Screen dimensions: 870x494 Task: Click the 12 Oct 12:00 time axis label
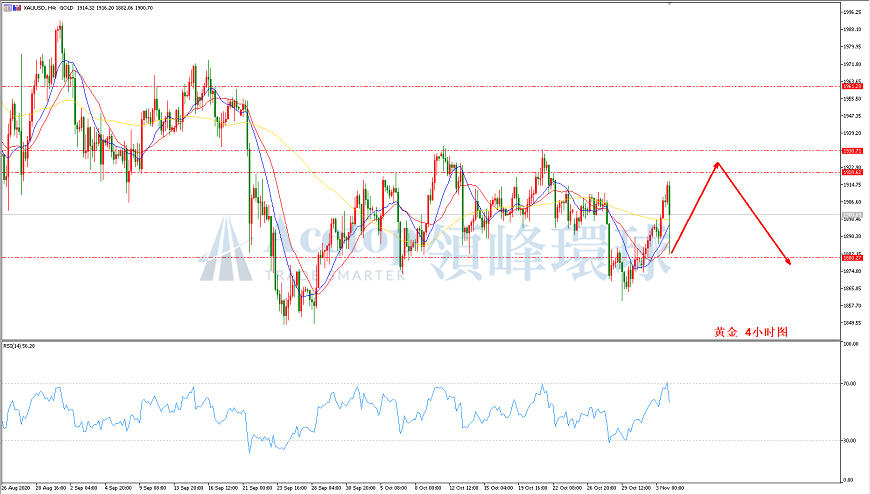464,488
